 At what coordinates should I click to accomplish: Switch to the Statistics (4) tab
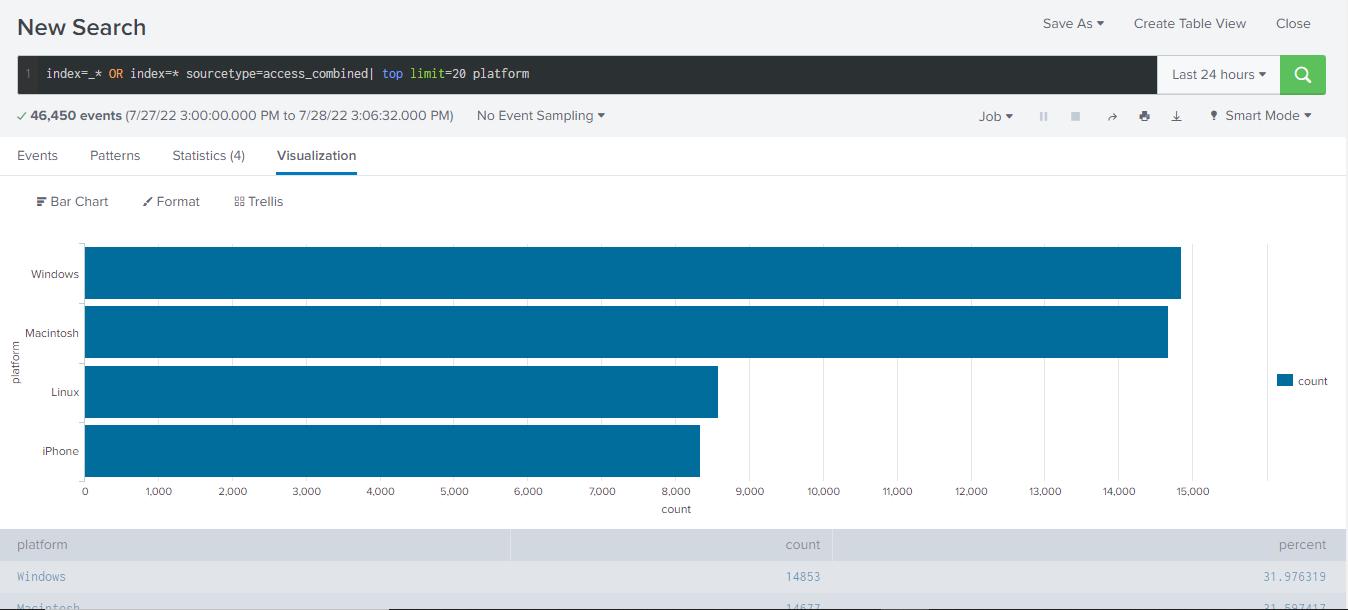pos(208,156)
